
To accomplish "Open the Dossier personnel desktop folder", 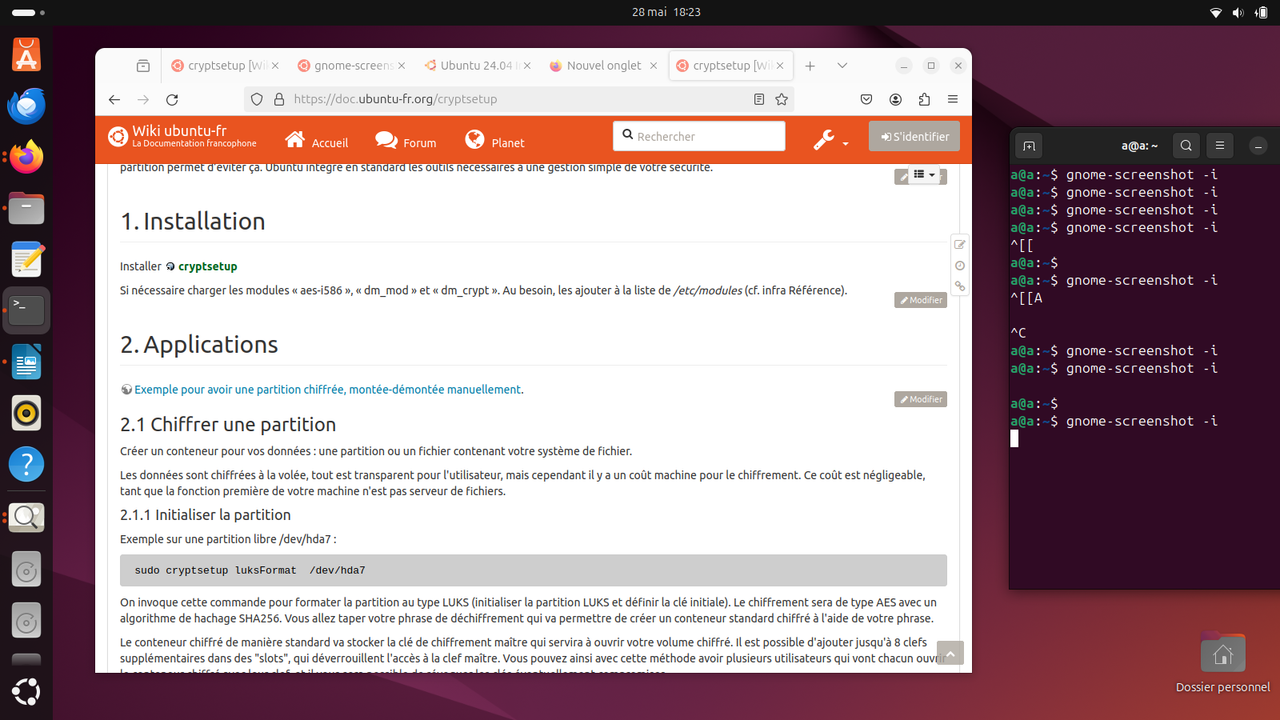I will click(x=1222, y=662).
